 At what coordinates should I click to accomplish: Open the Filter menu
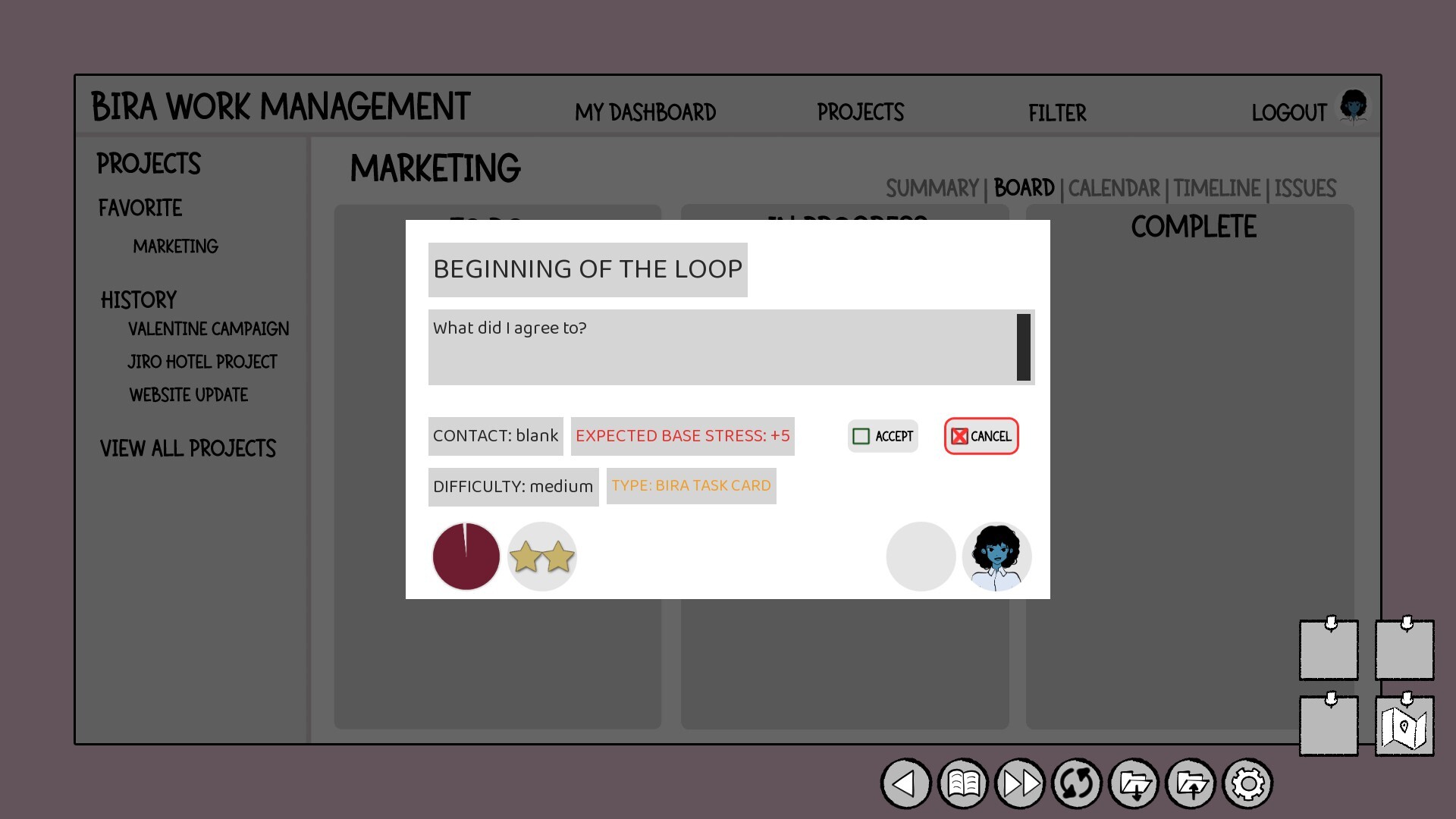1057,113
